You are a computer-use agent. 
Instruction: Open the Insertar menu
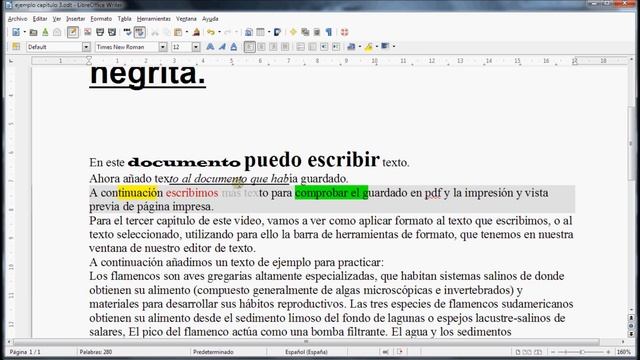point(76,19)
